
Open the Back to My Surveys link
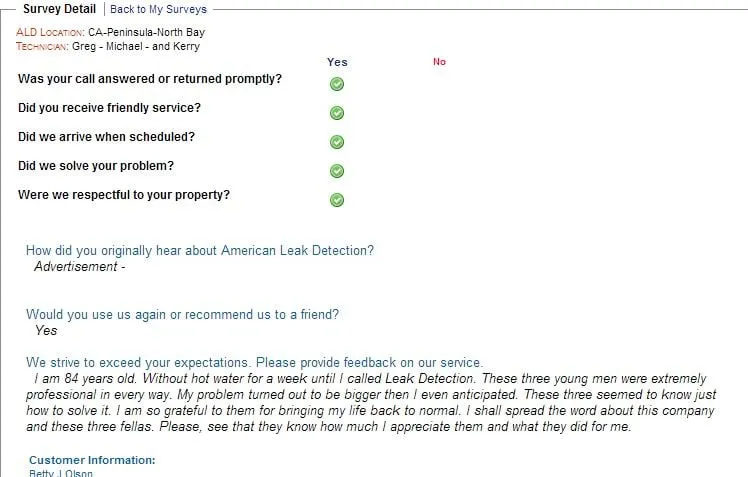tap(158, 9)
